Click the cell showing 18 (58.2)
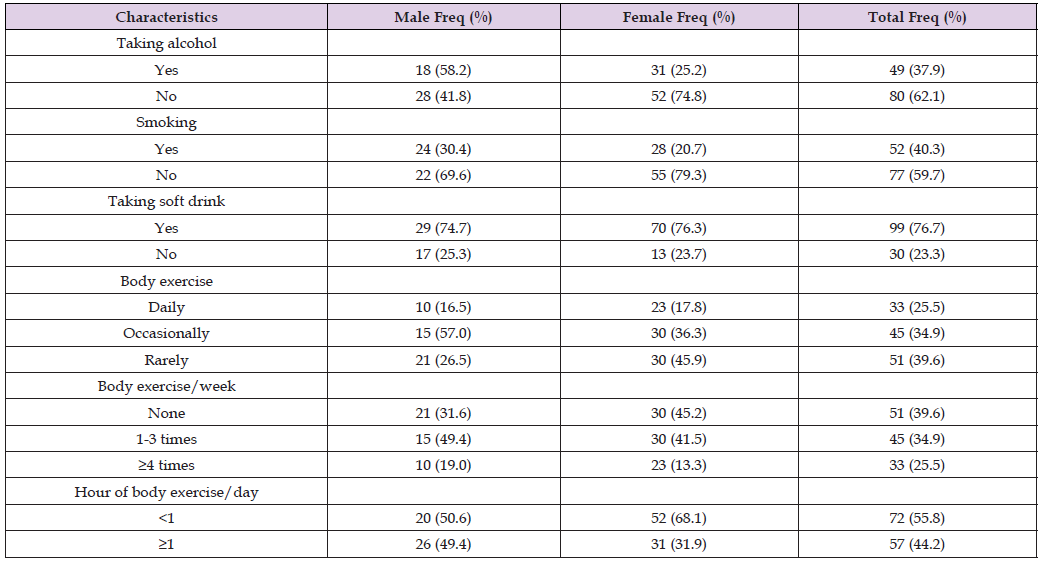 click(x=442, y=70)
